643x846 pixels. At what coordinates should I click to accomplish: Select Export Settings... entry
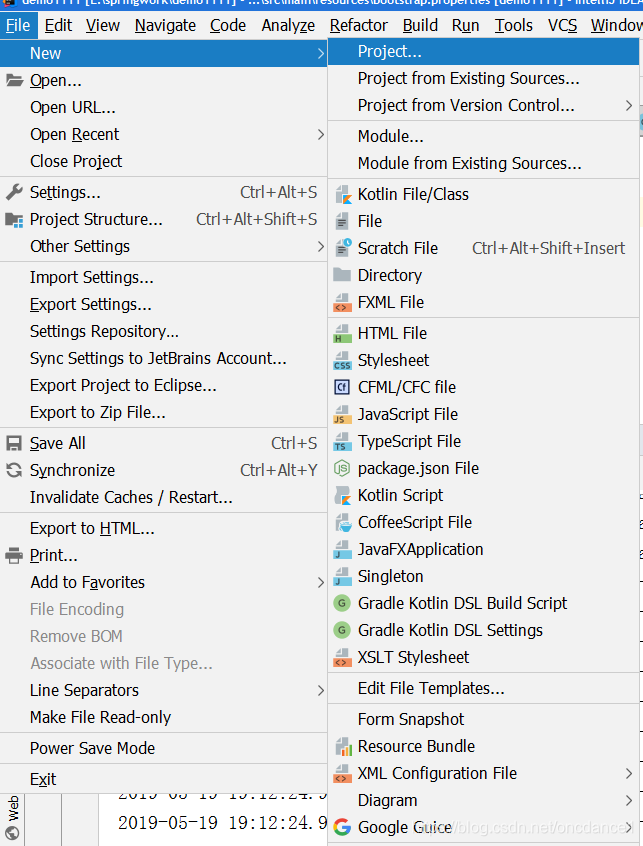(x=163, y=304)
